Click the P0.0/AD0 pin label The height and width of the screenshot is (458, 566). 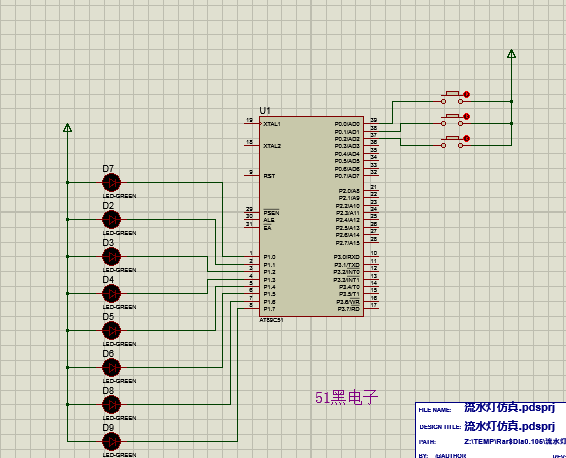tap(347, 124)
